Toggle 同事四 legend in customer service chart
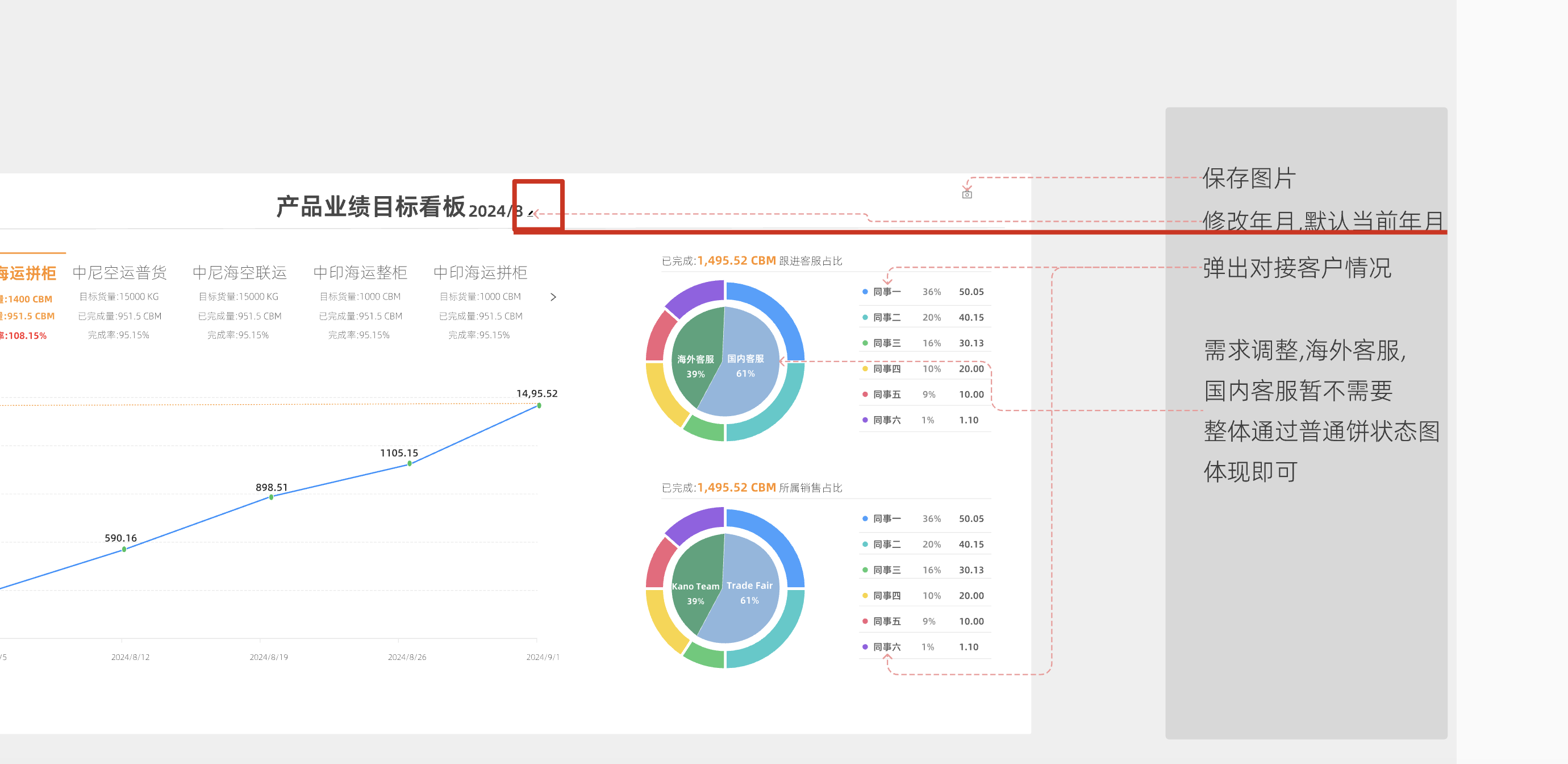The width and height of the screenshot is (1568, 764). 886,368
